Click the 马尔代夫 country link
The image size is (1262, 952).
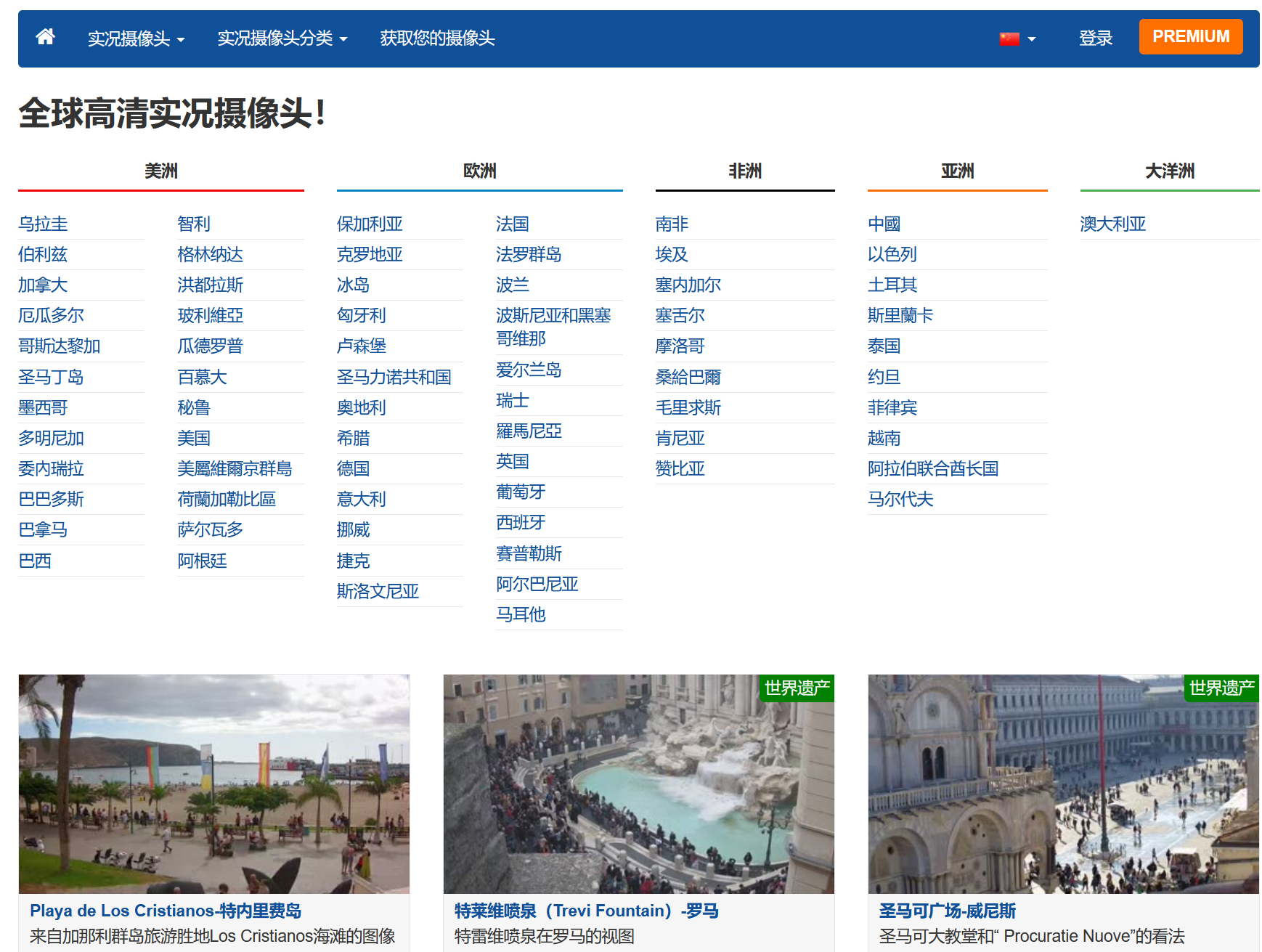click(901, 499)
